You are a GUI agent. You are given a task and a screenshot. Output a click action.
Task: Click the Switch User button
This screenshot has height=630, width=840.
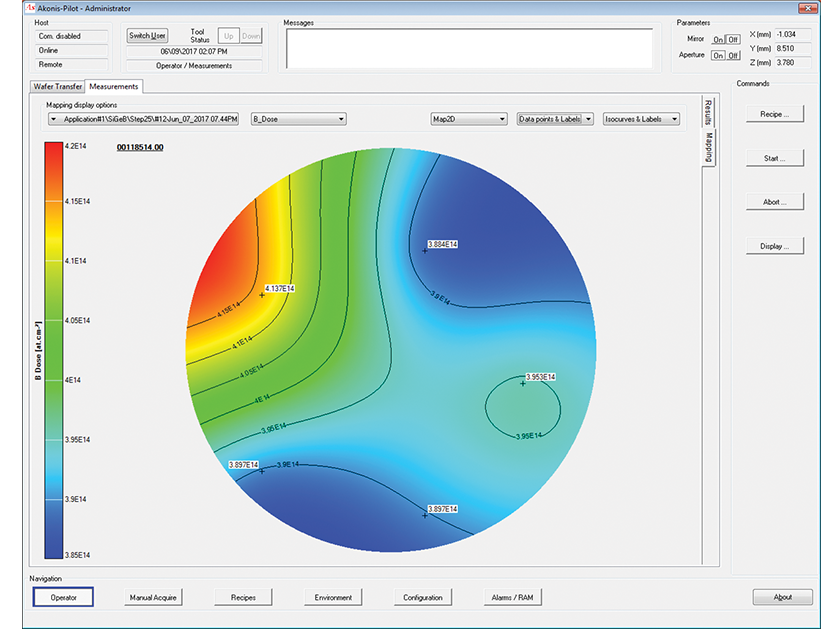(x=146, y=35)
